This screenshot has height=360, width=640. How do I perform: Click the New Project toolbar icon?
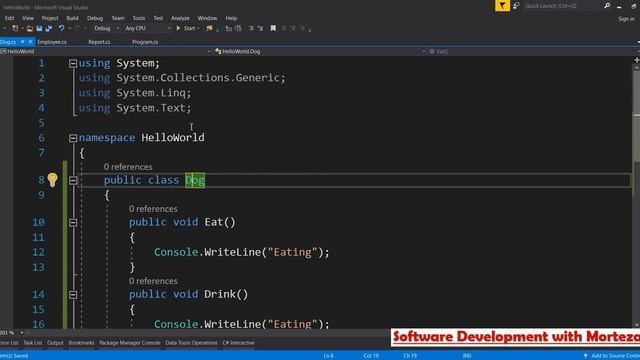(x=15, y=28)
